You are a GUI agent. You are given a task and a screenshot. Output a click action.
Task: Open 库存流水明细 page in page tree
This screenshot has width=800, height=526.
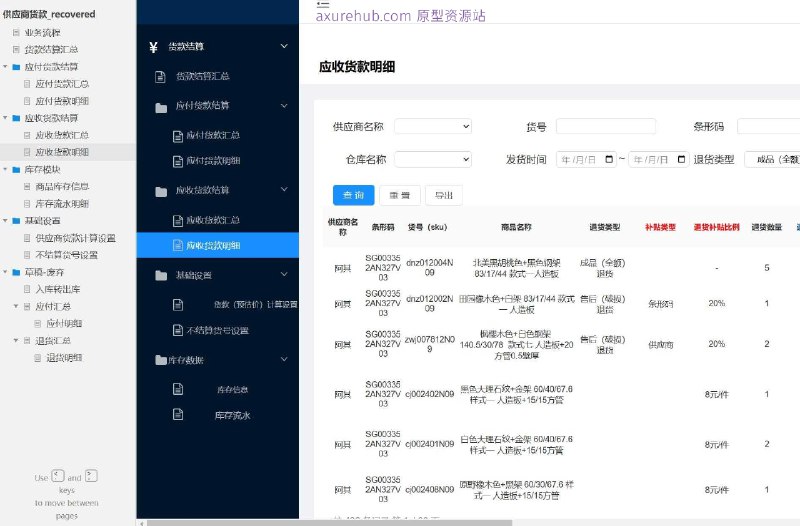(x=62, y=204)
